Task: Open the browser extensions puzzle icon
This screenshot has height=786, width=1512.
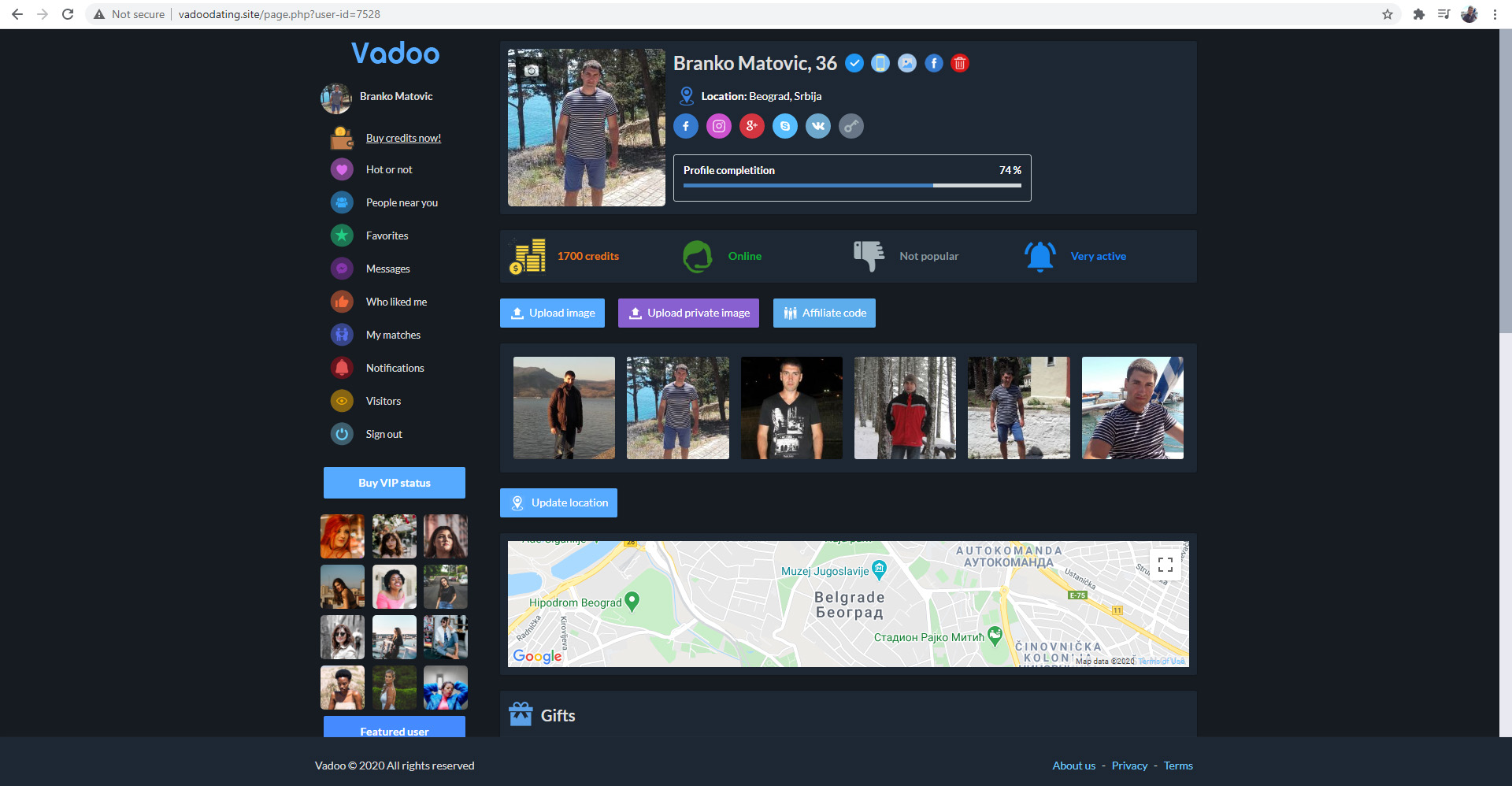Action: (1419, 14)
